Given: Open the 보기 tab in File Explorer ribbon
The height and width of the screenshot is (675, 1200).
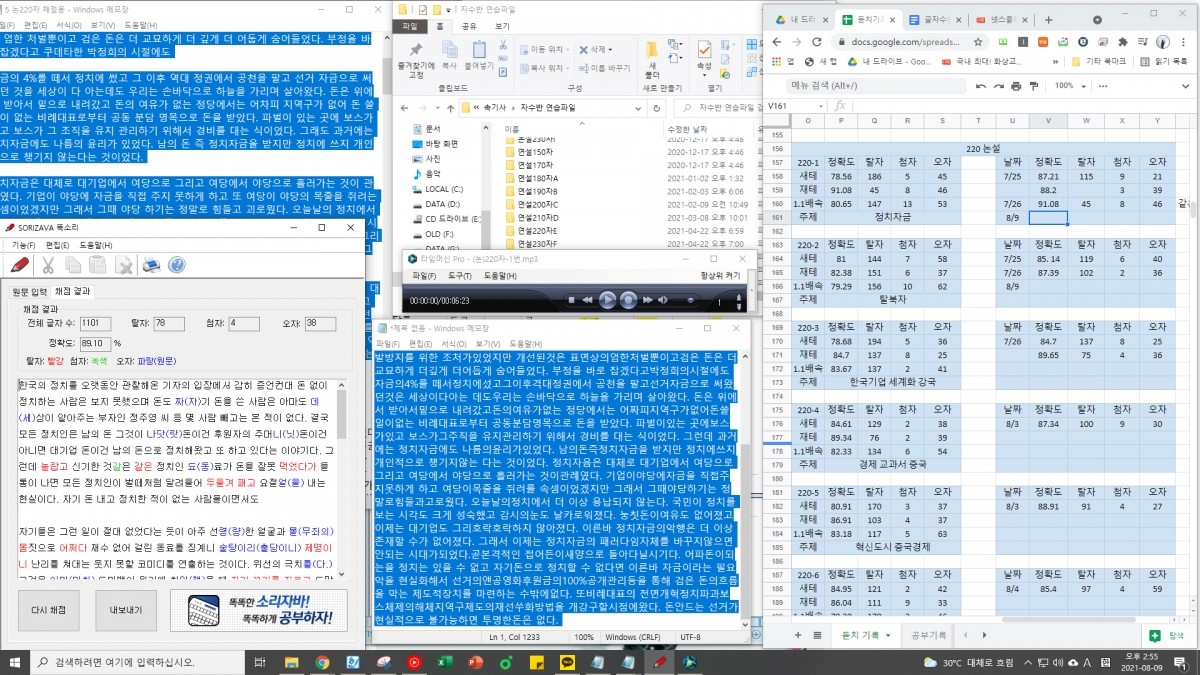Looking at the screenshot, I should click(x=501, y=26).
